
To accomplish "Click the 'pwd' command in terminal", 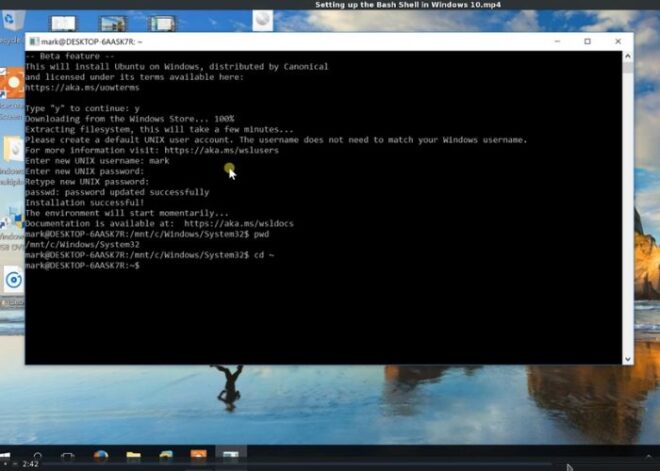I will tap(261, 234).
